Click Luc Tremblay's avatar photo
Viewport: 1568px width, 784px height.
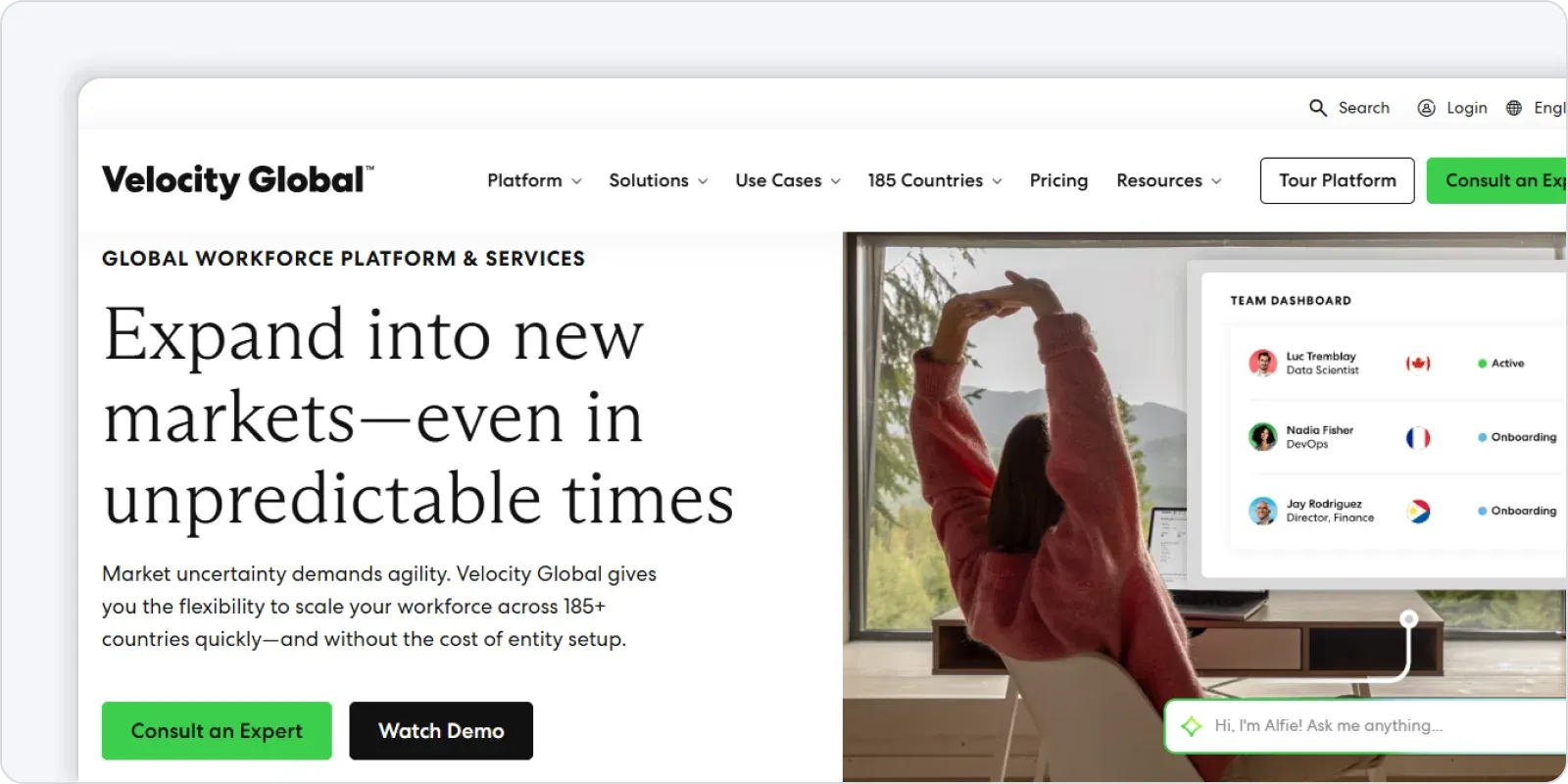tap(1262, 364)
